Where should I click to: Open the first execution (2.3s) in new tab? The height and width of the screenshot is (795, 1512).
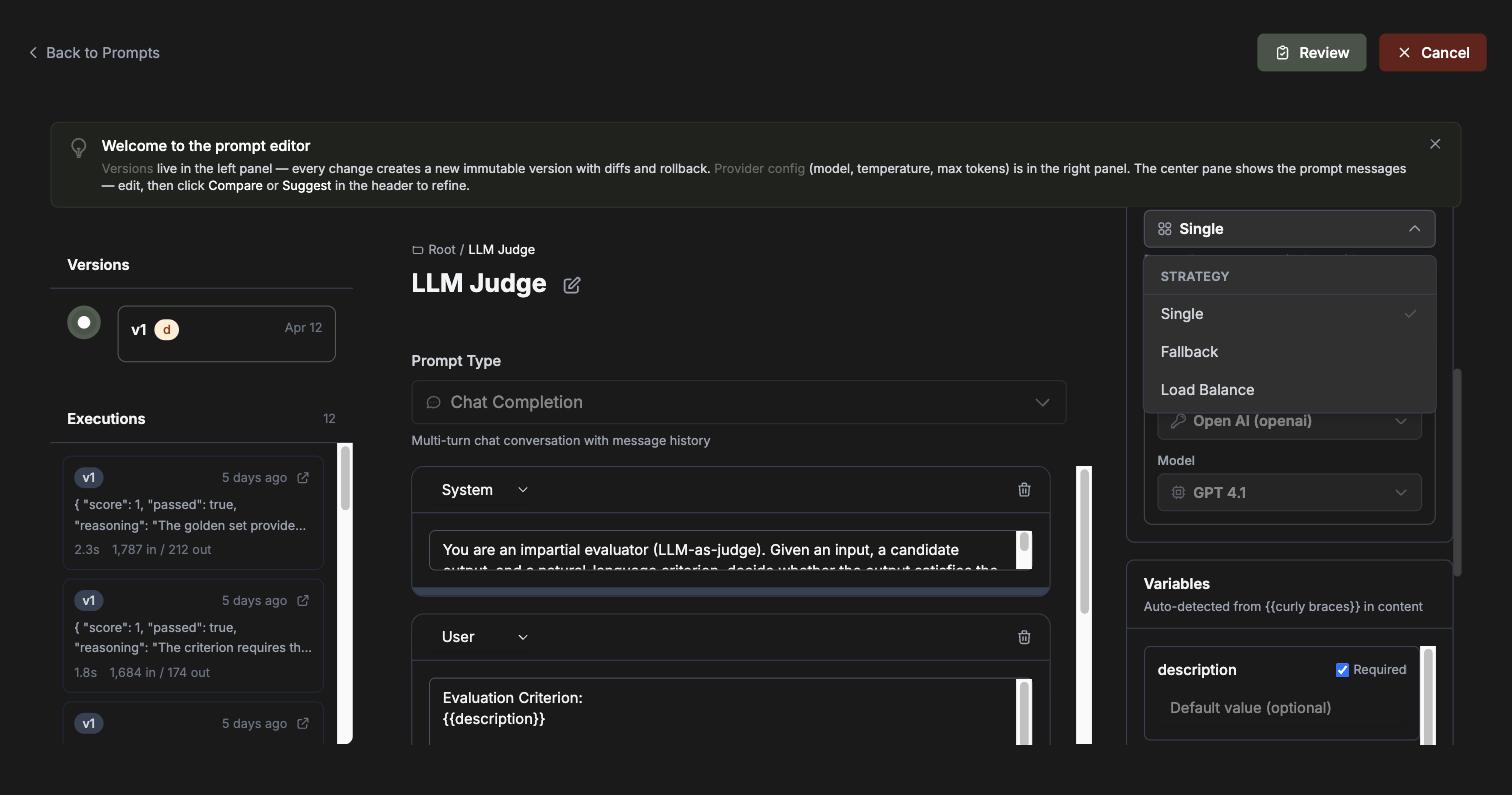point(303,478)
